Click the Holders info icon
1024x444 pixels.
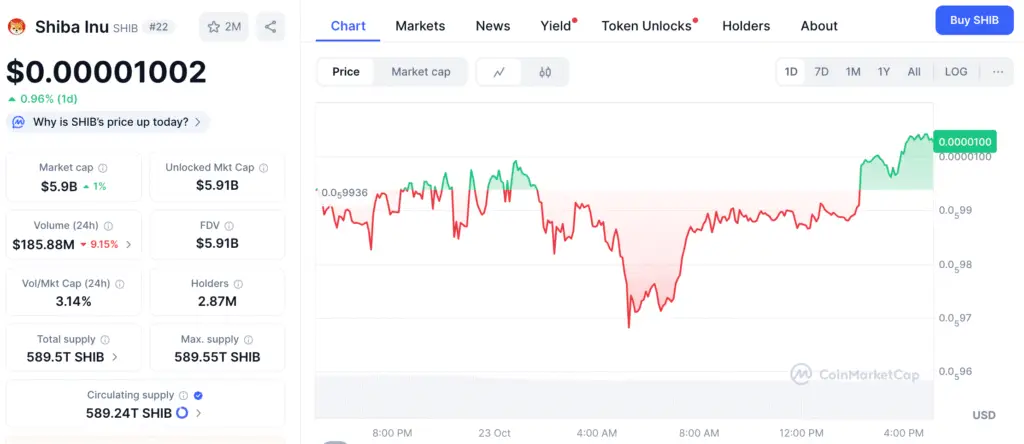239,284
